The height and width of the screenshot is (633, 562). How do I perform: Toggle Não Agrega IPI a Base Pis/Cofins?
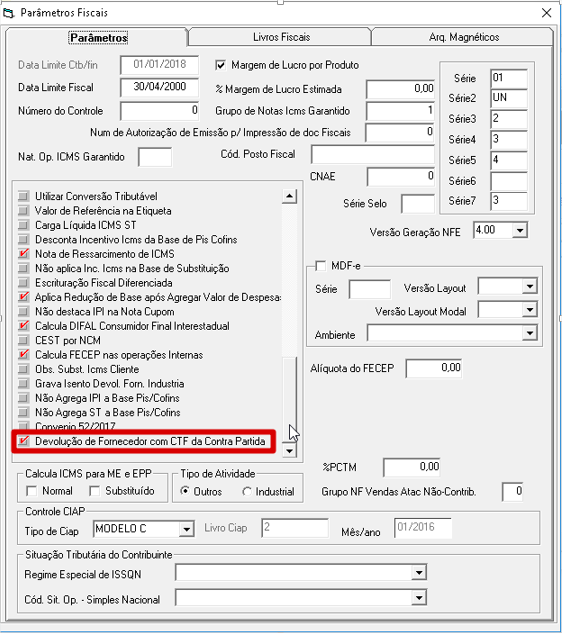tap(23, 398)
